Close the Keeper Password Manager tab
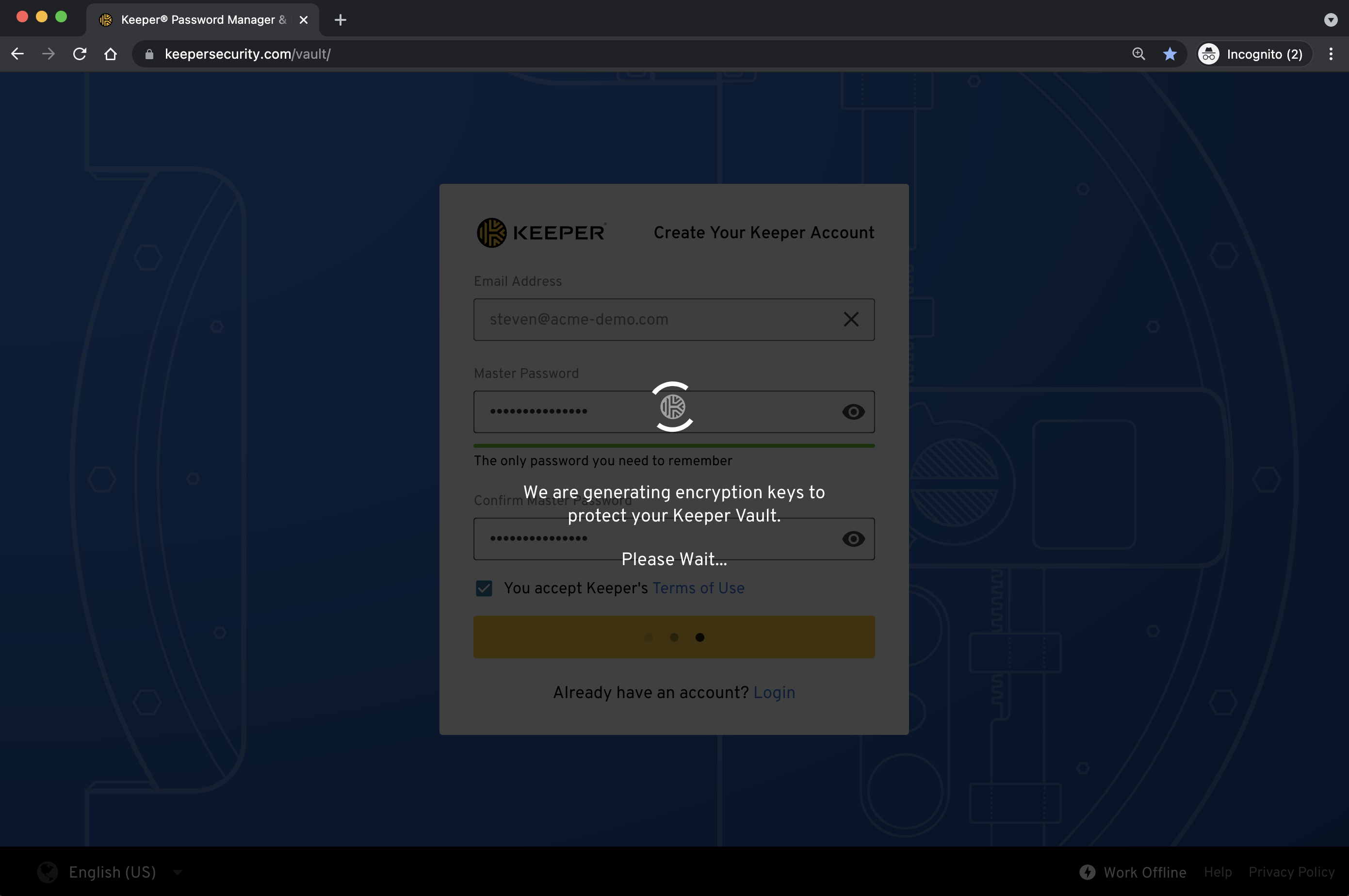Screen dimensions: 1349x896 [x=303, y=20]
